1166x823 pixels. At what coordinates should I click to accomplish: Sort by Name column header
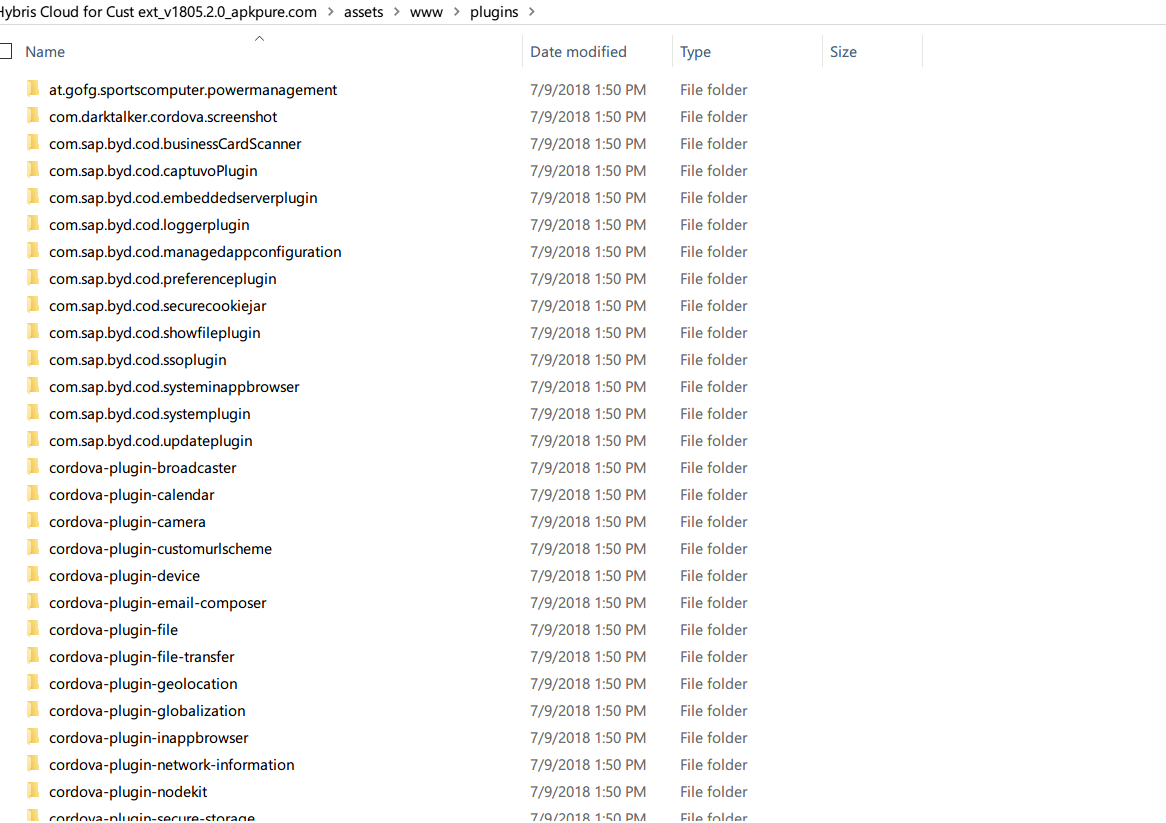pyautogui.click(x=45, y=52)
